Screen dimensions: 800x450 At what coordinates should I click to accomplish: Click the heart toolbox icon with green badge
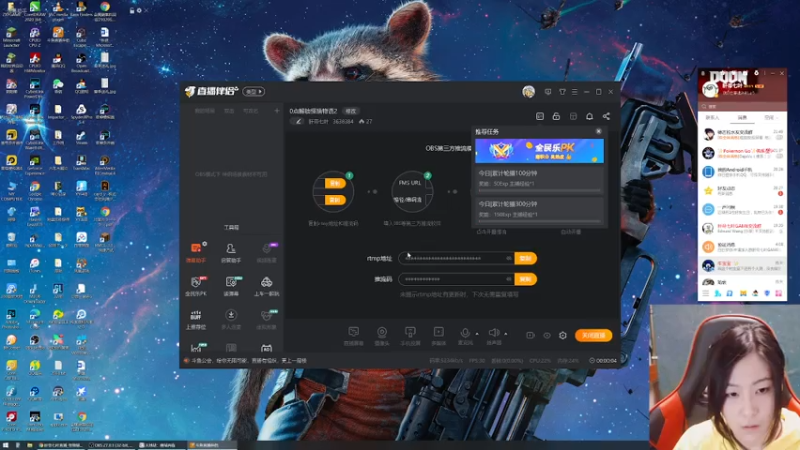[x=266, y=315]
